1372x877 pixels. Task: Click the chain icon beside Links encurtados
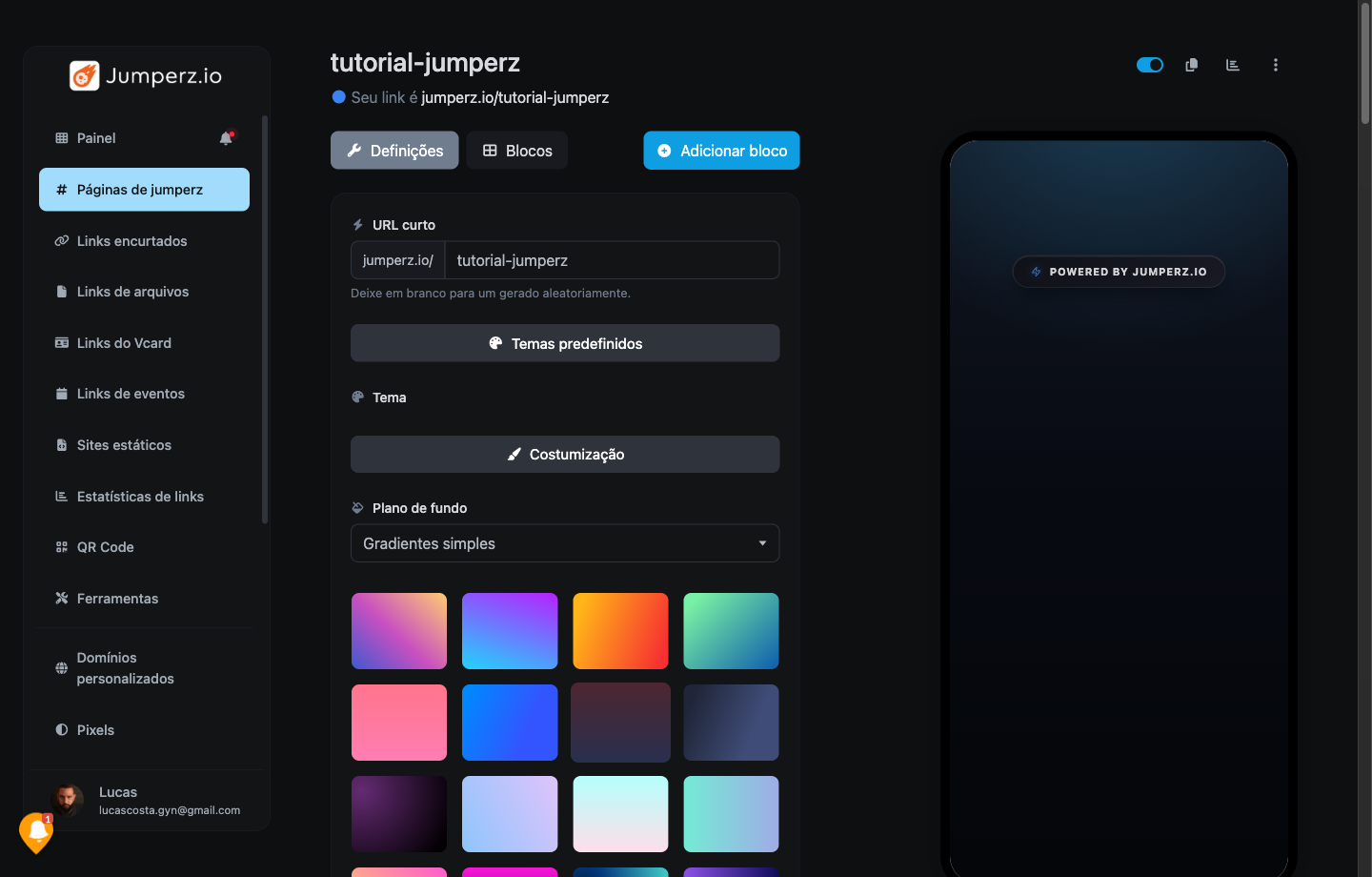62,241
